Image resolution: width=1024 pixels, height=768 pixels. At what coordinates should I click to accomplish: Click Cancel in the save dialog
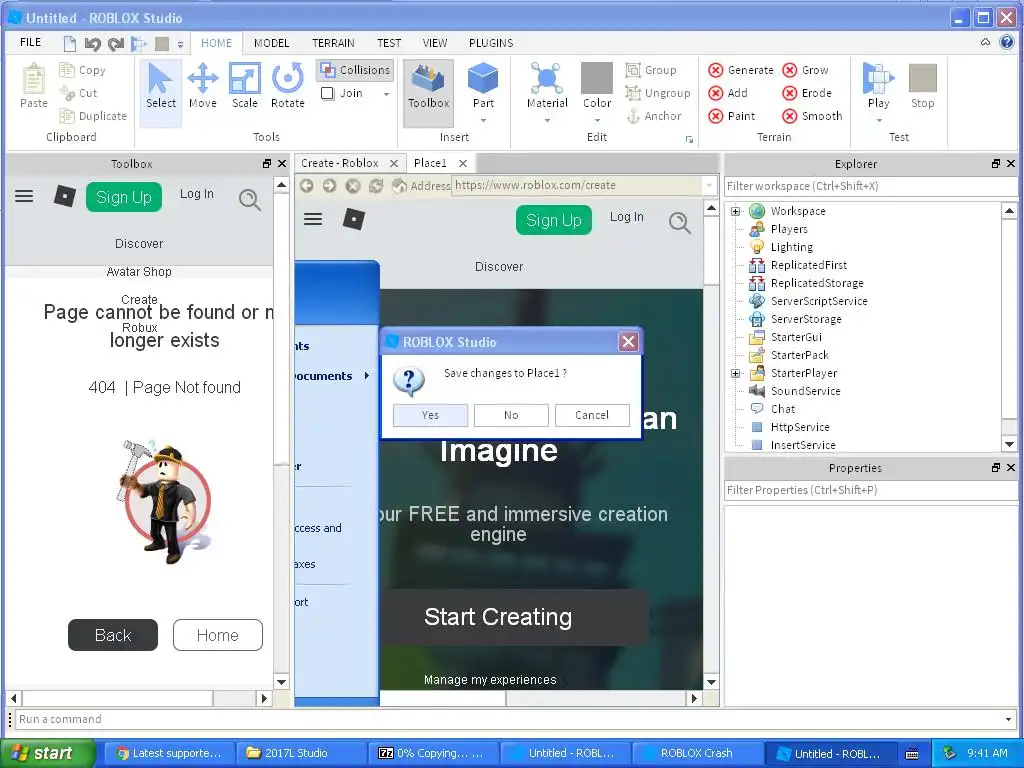pyautogui.click(x=592, y=415)
